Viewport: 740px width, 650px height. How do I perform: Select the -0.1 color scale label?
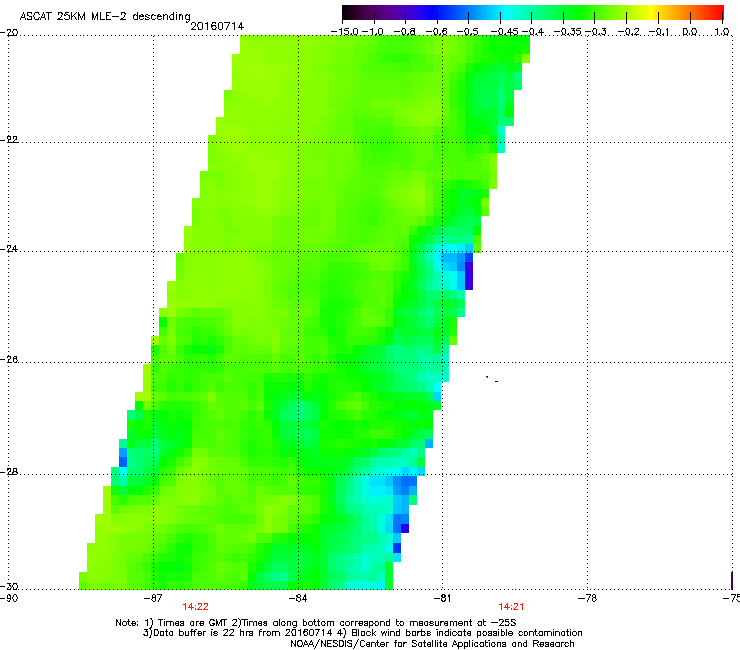point(660,32)
